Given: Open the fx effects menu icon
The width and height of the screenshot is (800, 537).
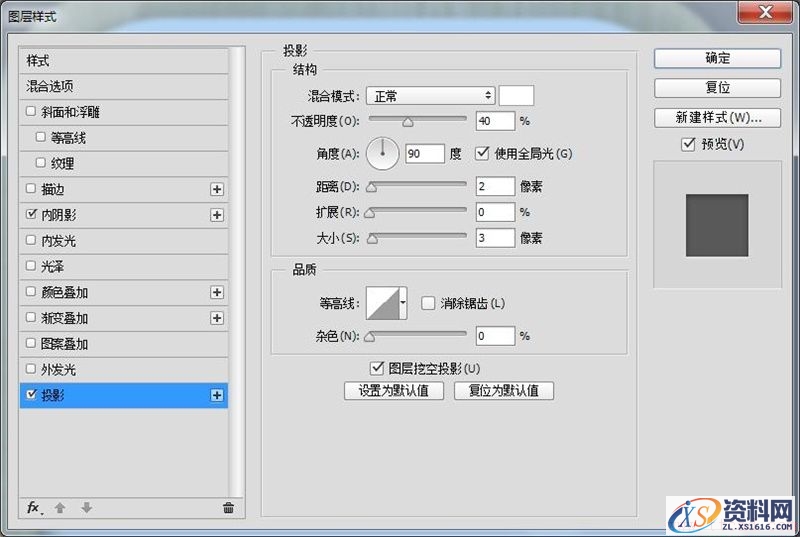Looking at the screenshot, I should tap(34, 507).
